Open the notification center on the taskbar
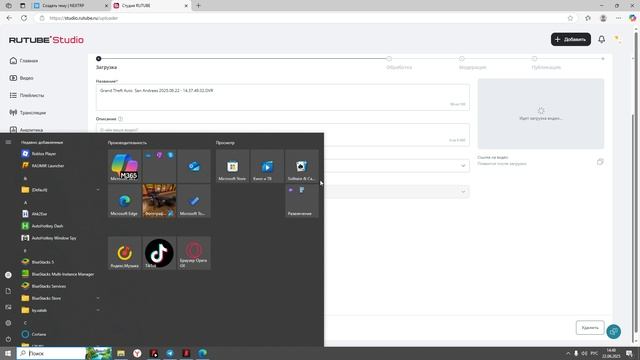 point(629,353)
